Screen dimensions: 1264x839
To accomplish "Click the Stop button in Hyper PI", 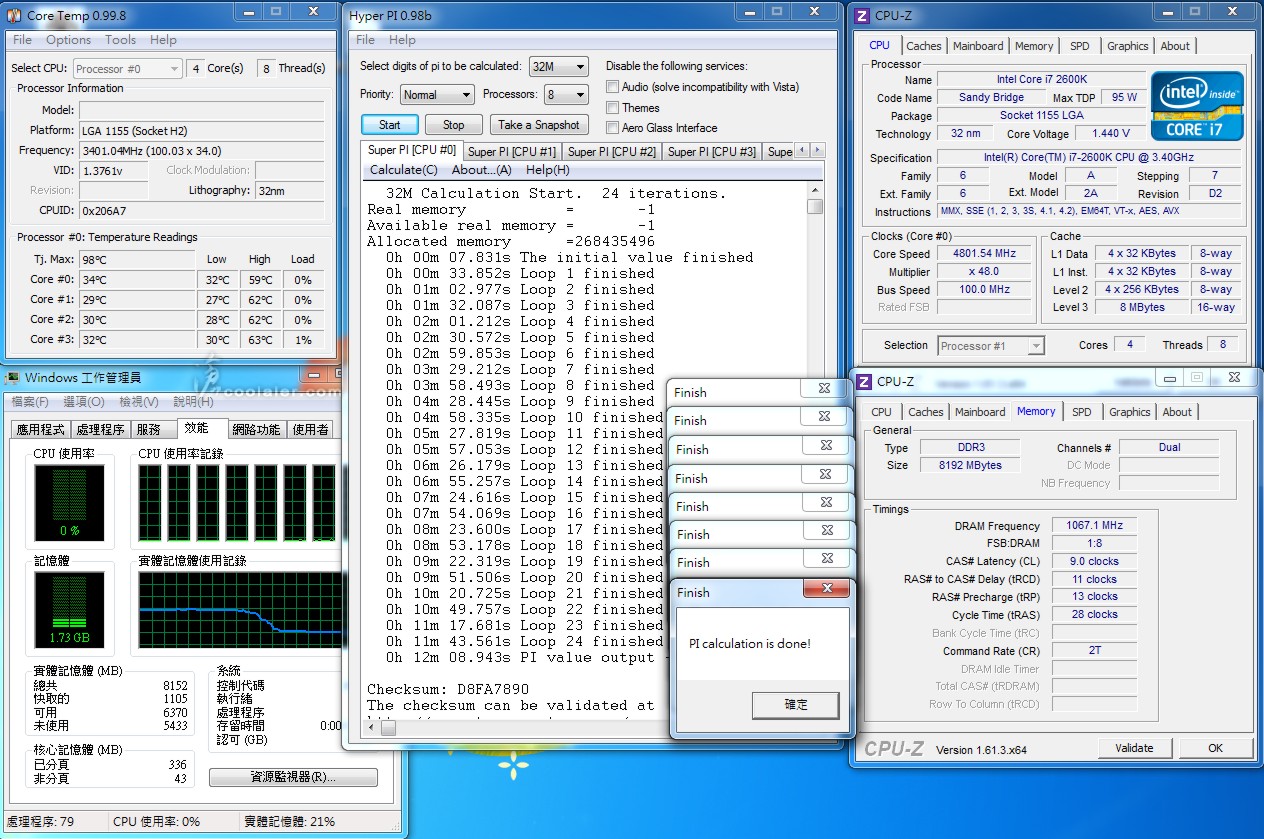I will click(x=454, y=125).
